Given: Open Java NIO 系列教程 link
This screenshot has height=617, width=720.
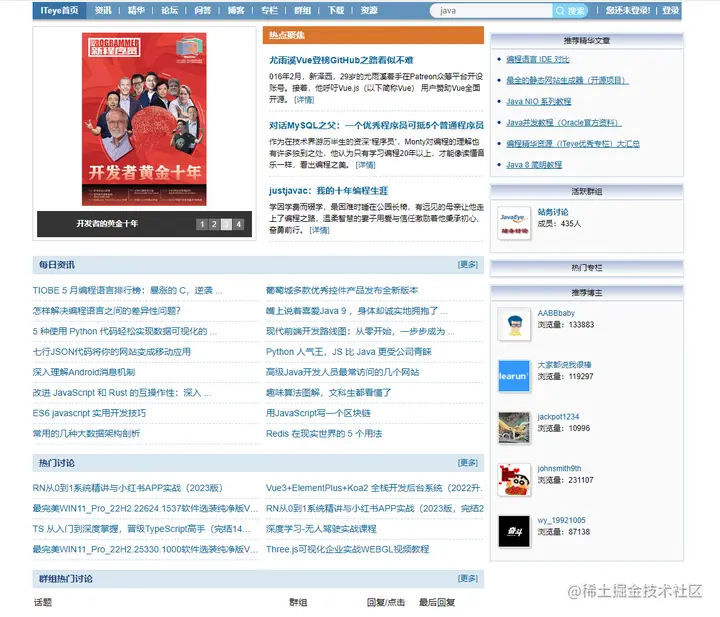Looking at the screenshot, I should point(539,101).
